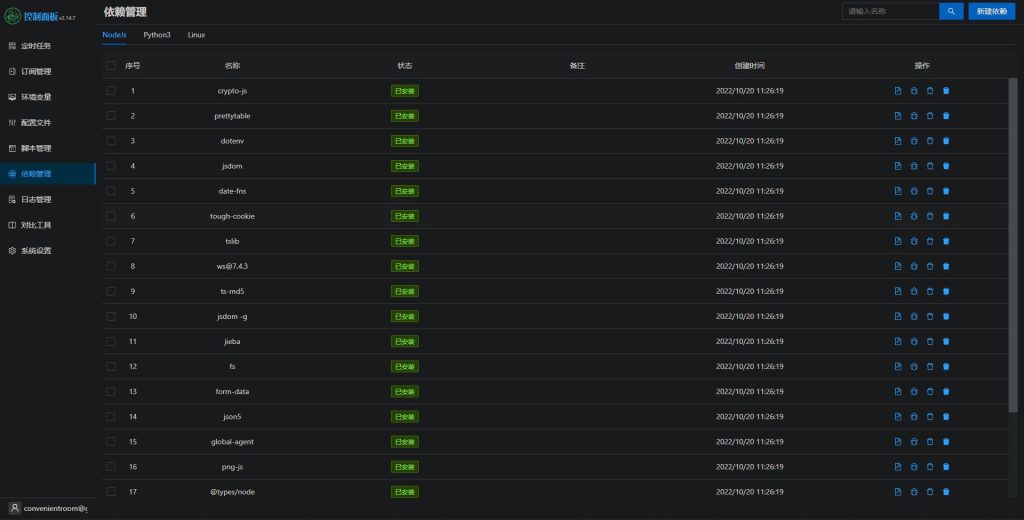Click the filled force-delete icon for crypto-js

pyautogui.click(x=946, y=91)
